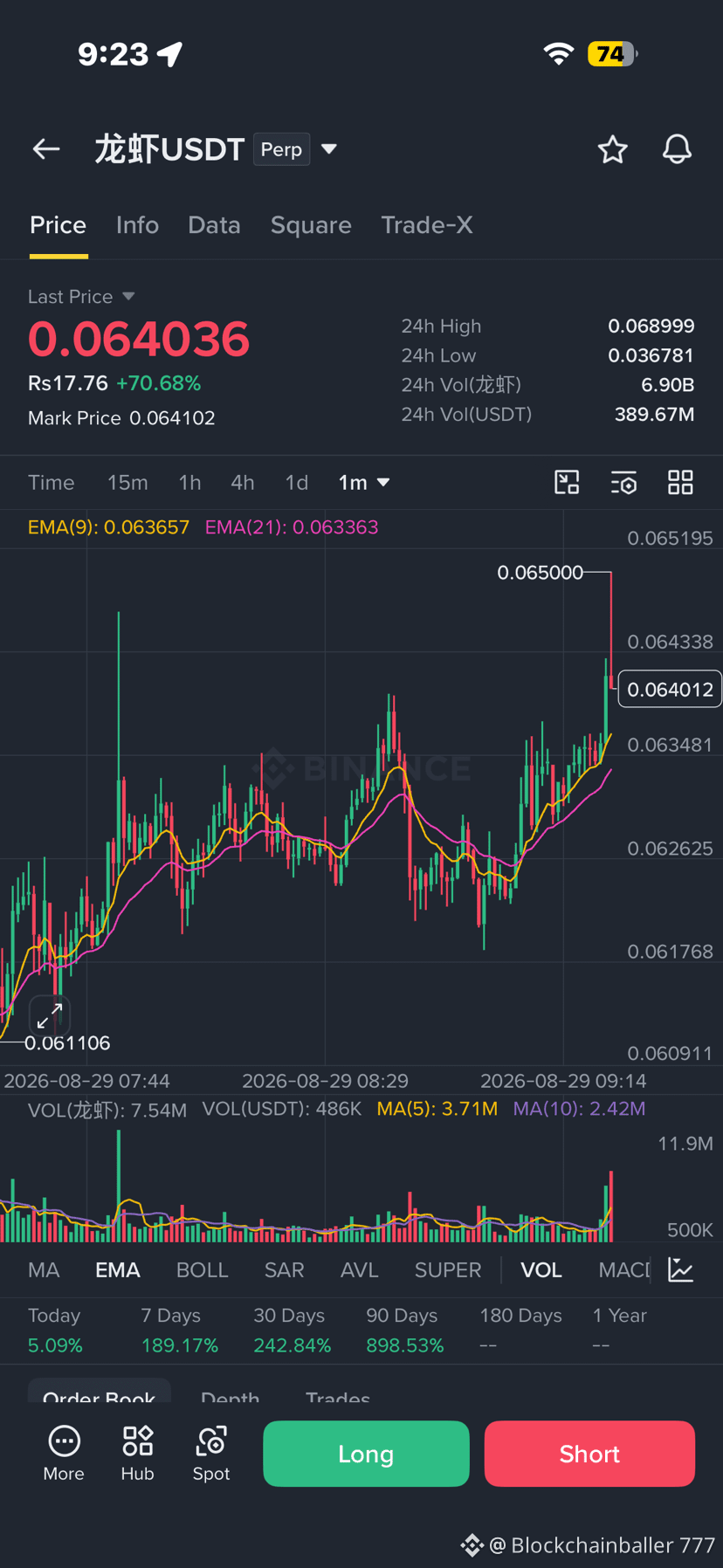The height and width of the screenshot is (1568, 723).
Task: Tap the 9:23 clock in status bar
Action: [x=114, y=54]
